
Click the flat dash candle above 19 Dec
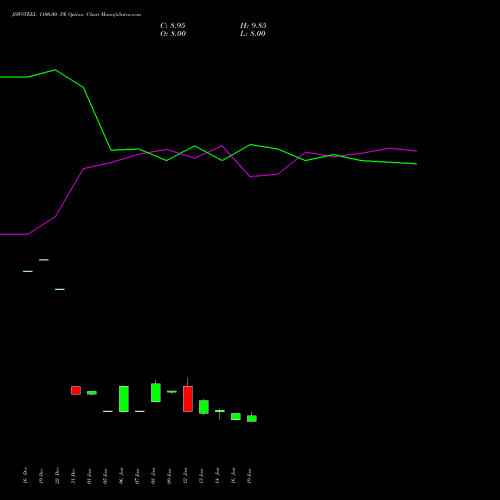coord(44,260)
